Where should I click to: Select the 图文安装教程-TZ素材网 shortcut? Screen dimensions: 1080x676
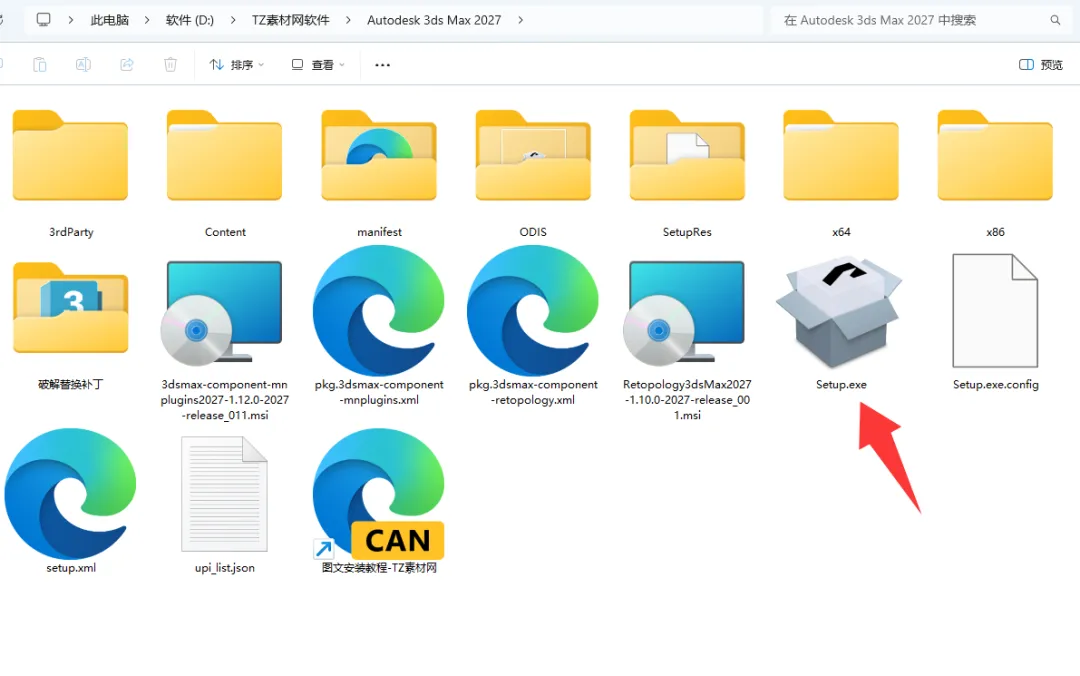[x=379, y=494]
